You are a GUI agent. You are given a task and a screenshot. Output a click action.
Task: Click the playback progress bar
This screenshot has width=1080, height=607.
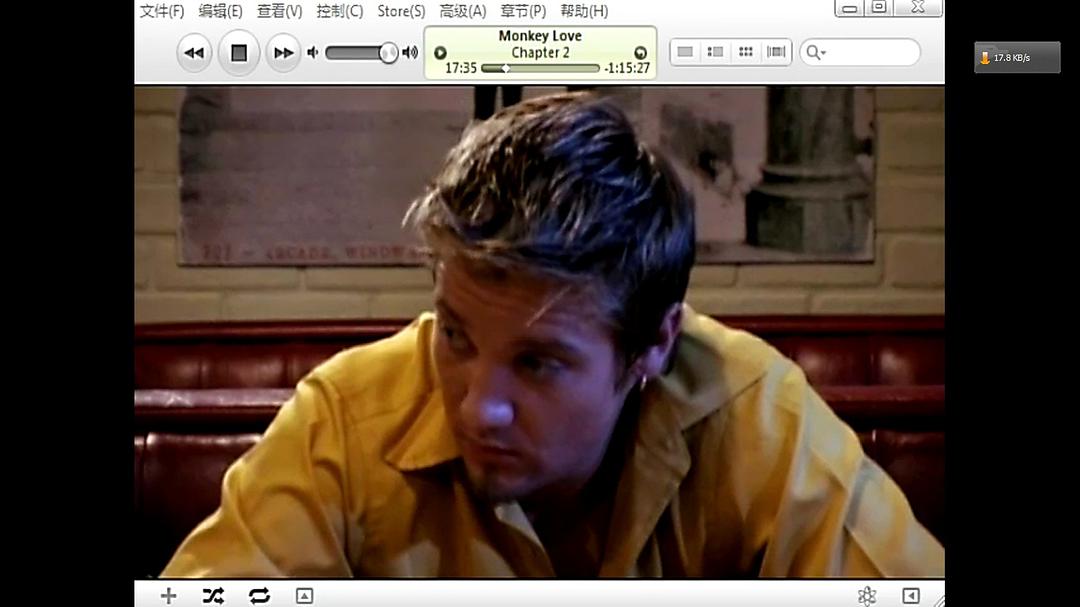[540, 69]
